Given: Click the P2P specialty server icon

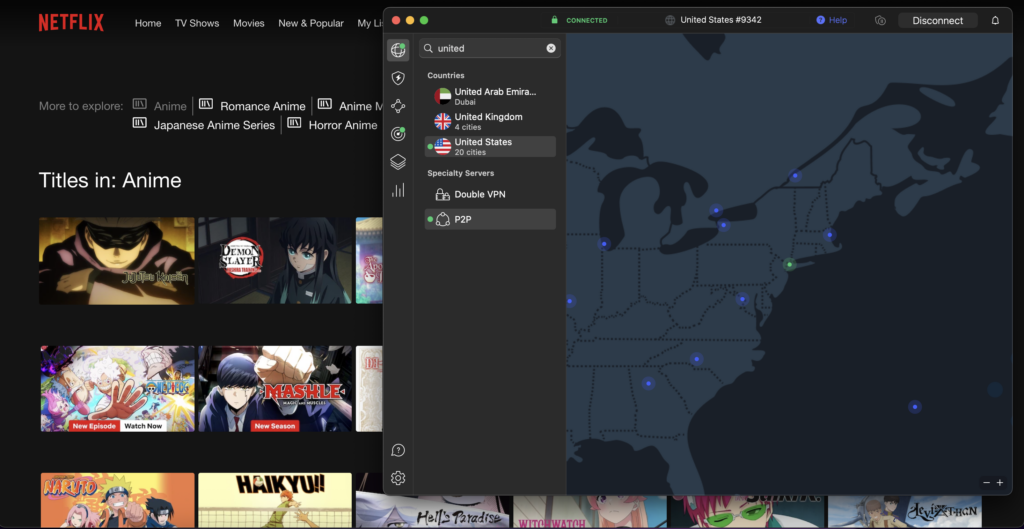Looking at the screenshot, I should (443, 219).
